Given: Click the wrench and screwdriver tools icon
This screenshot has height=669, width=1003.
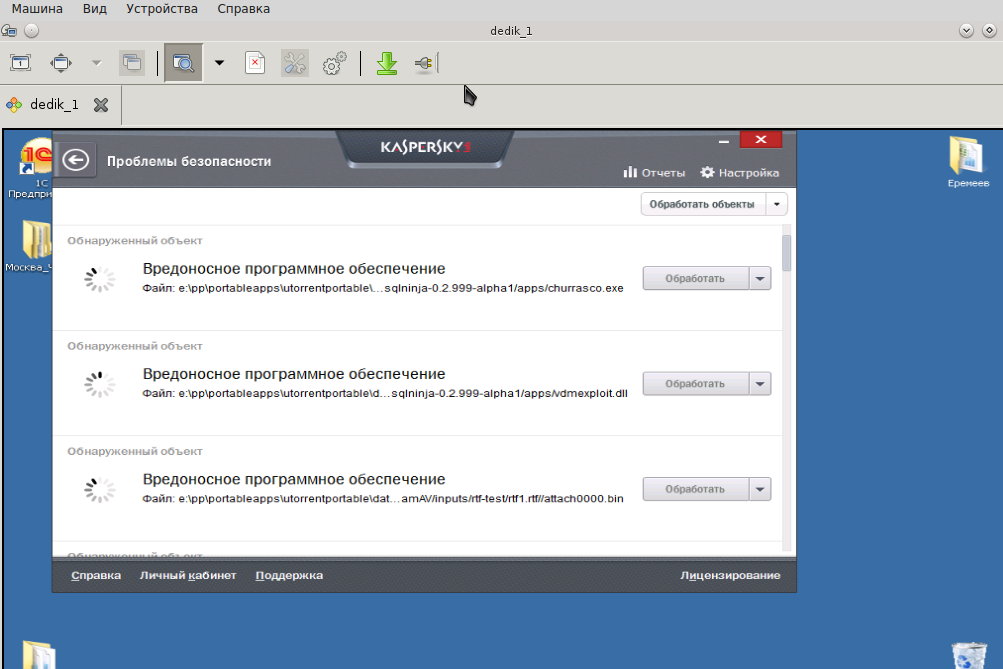Looking at the screenshot, I should [x=295, y=63].
